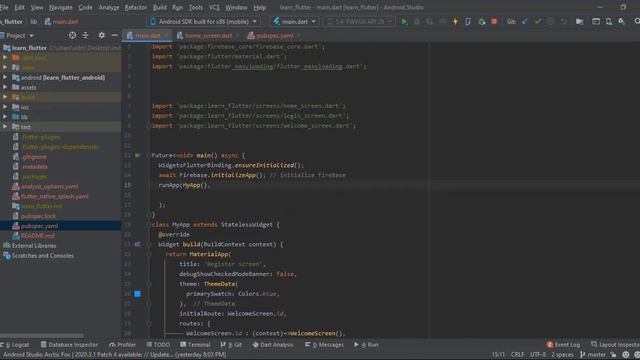This screenshot has width=640, height=360.
Task: Click the UTF-8 encoding in status bar
Action: (538, 354)
